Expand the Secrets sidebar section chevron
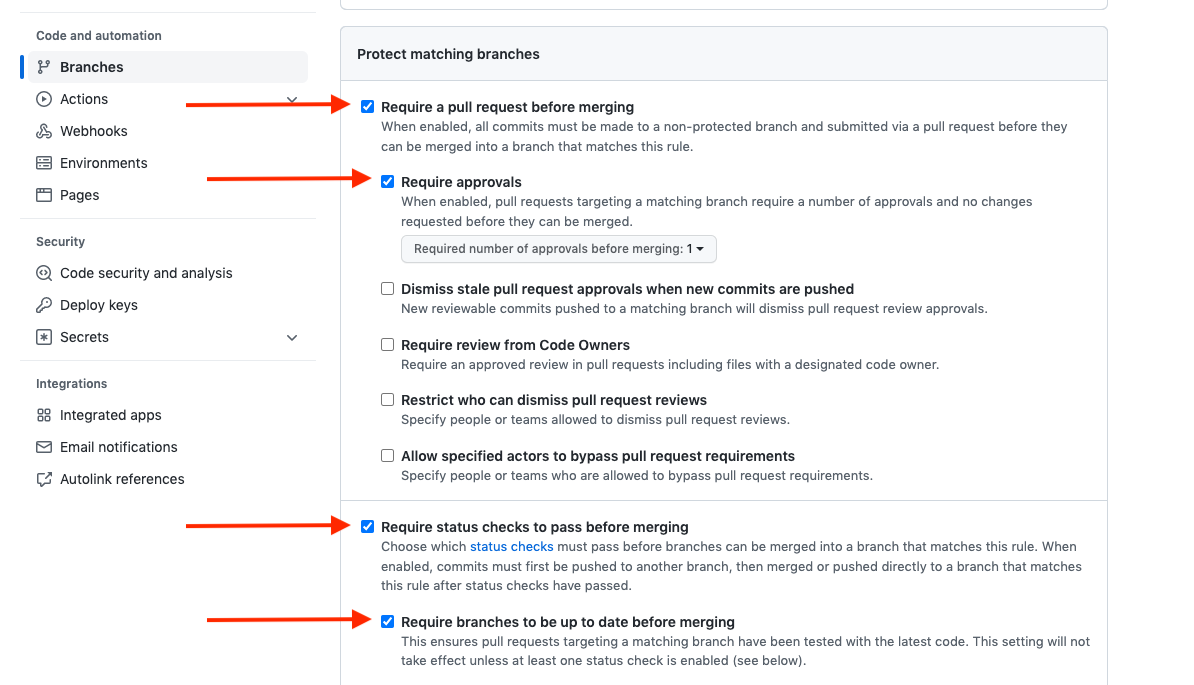This screenshot has width=1194, height=685. tap(292, 337)
